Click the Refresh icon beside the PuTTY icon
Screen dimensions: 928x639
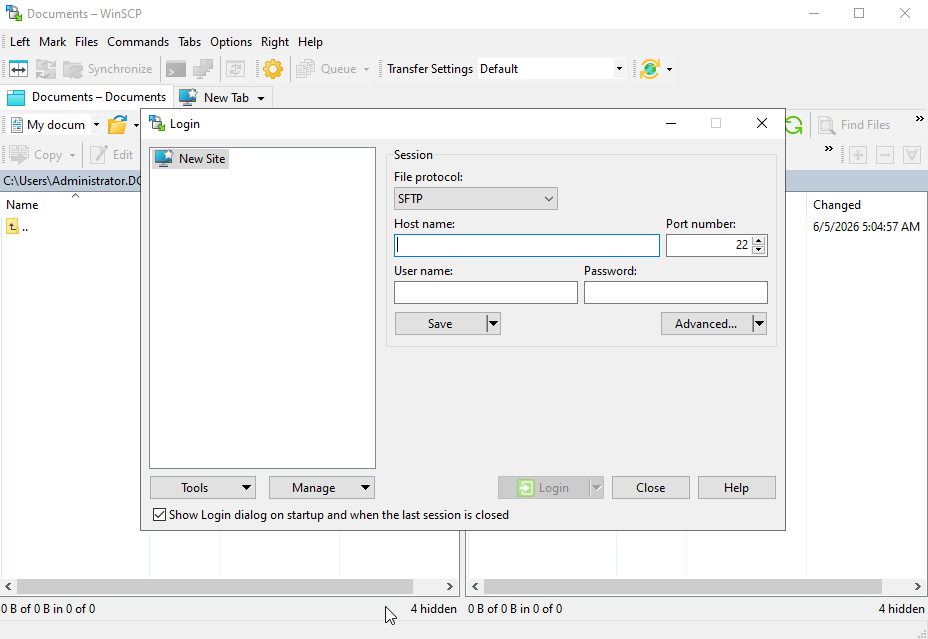point(236,69)
